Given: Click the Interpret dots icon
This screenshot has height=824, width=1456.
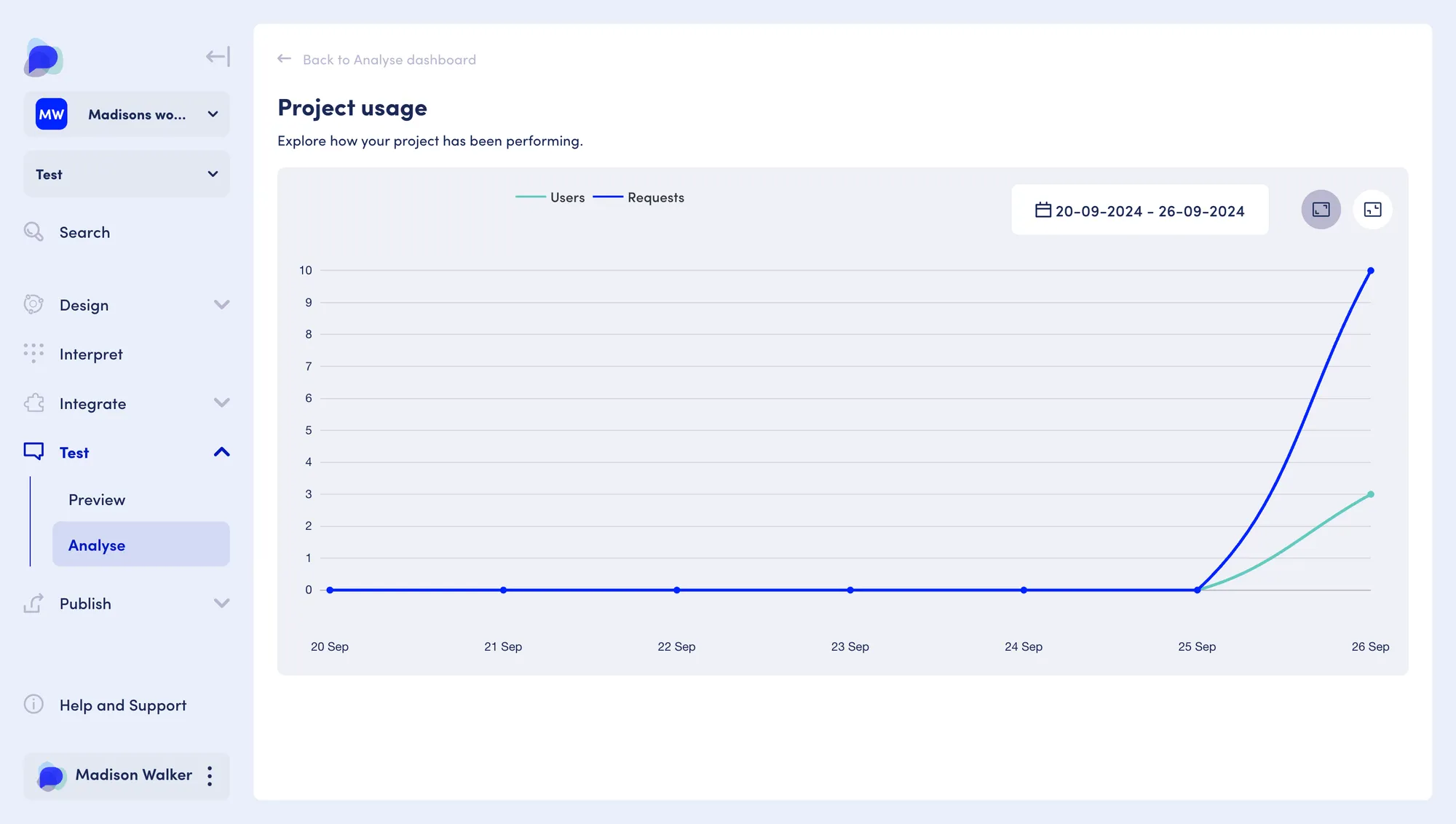Looking at the screenshot, I should tap(33, 353).
